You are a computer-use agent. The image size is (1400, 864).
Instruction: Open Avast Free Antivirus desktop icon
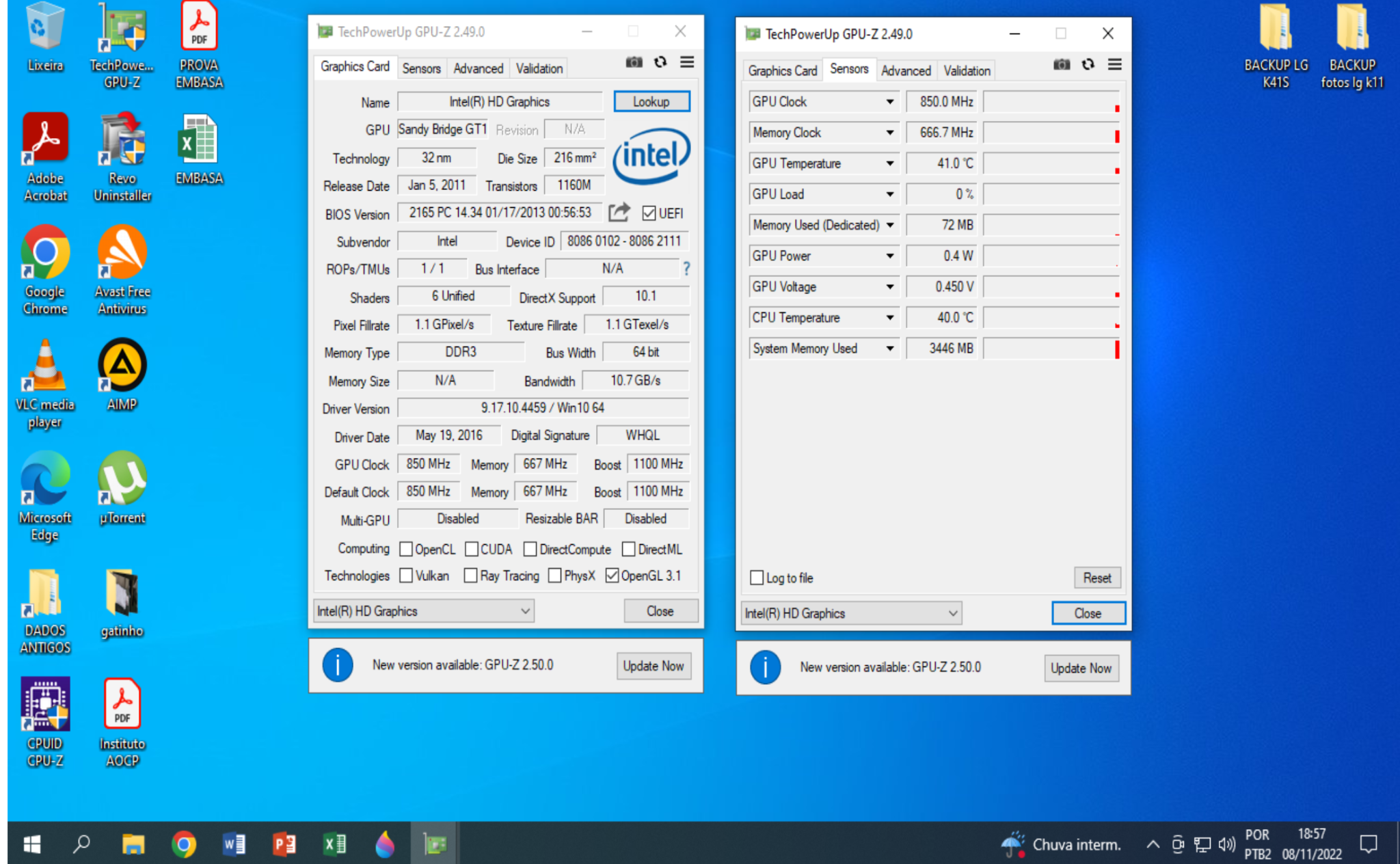(122, 270)
